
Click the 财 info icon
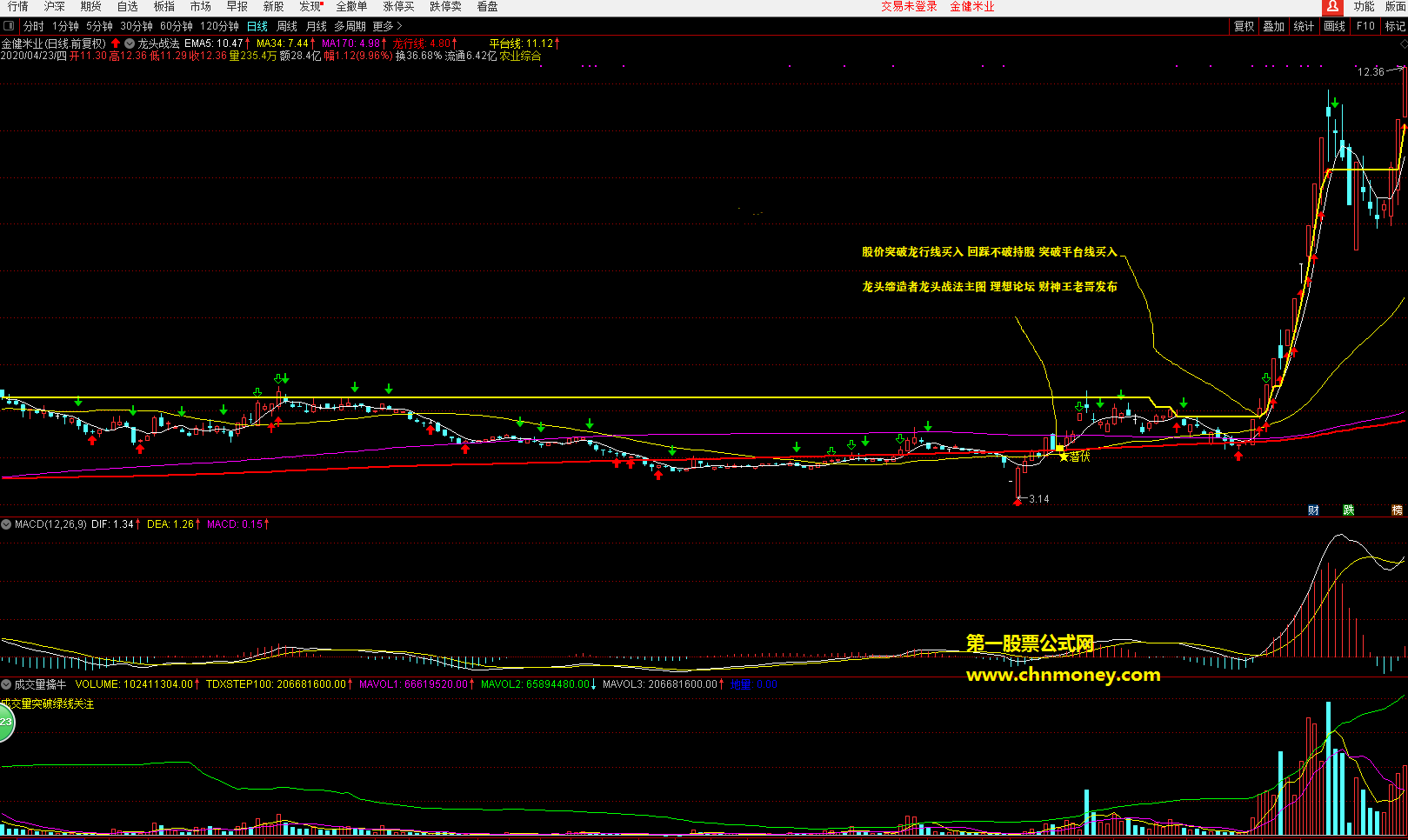click(1314, 510)
